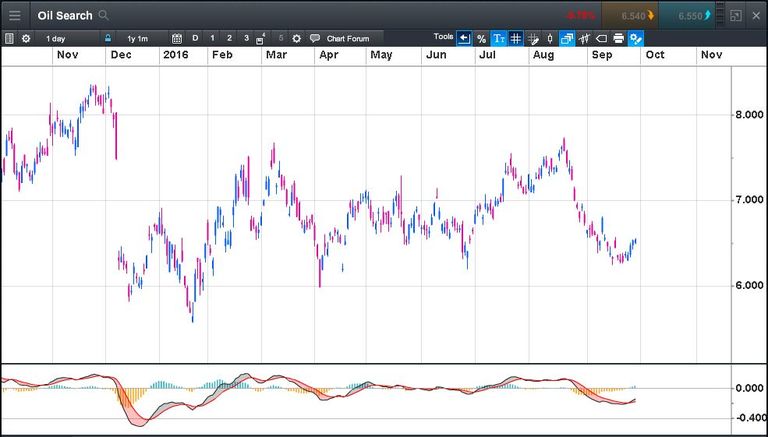Image resolution: width=768 pixels, height=437 pixels.
Task: Open the calendar date picker icon
Action: pos(177,38)
